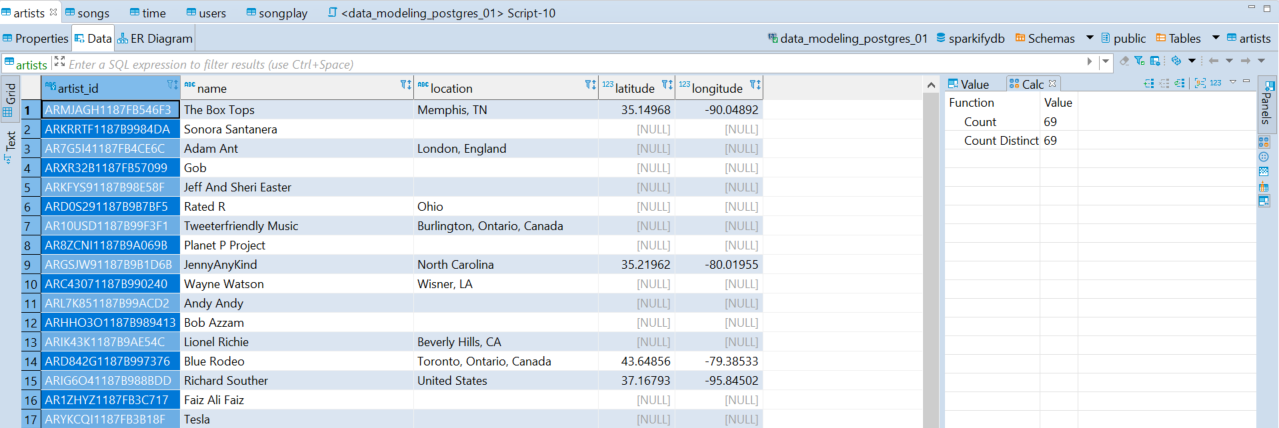Select the Data sub-tab
The image size is (1279, 428).
click(93, 38)
